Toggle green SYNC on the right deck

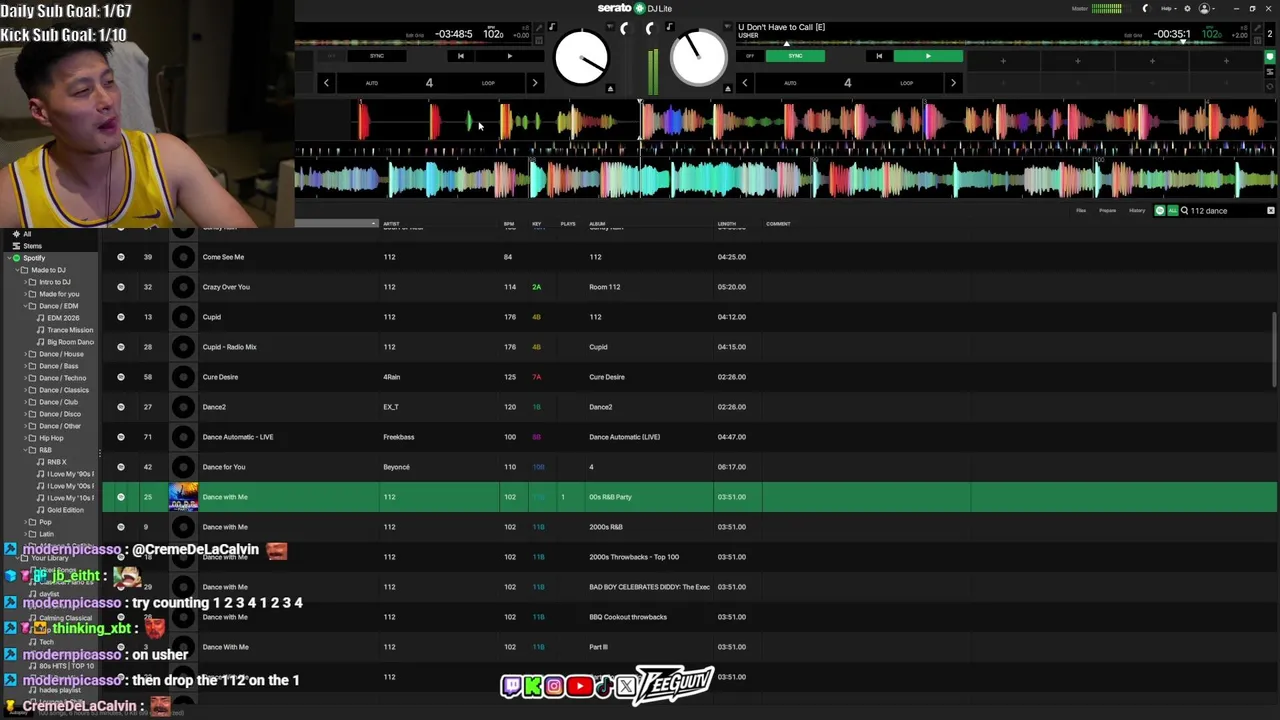pos(795,56)
